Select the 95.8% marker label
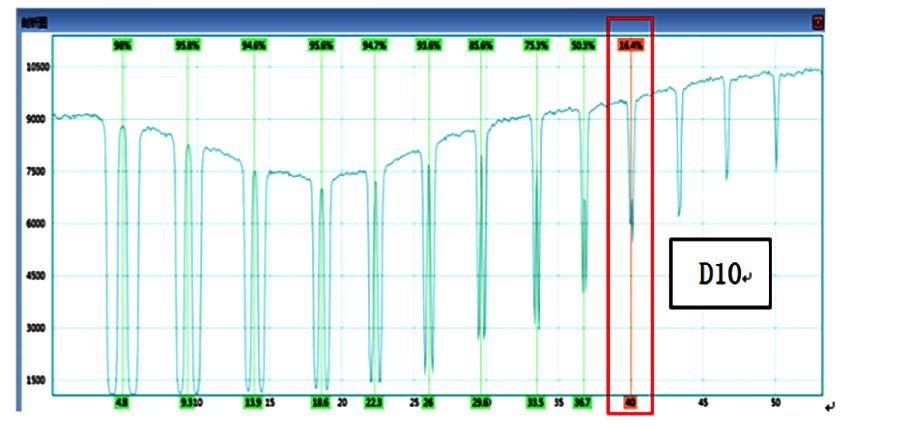This screenshot has width=911, height=428. 187,45
